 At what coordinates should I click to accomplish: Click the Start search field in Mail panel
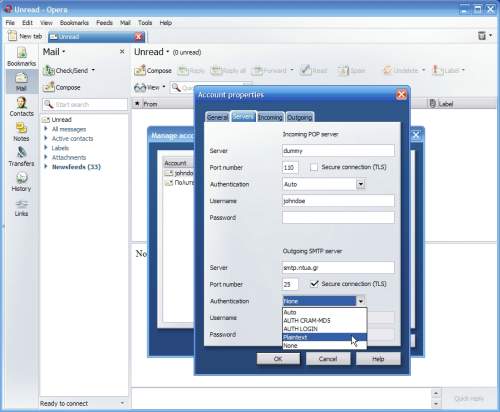pos(85,104)
